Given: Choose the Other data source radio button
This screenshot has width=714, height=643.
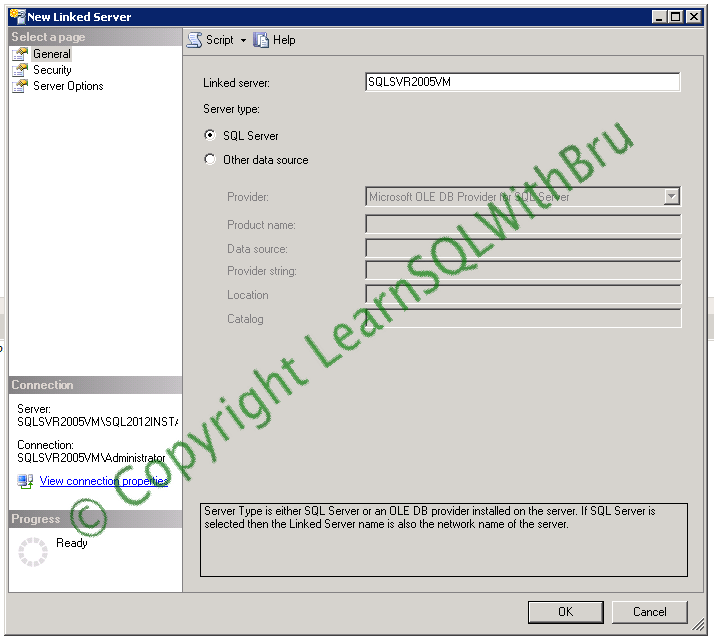Looking at the screenshot, I should (209, 159).
